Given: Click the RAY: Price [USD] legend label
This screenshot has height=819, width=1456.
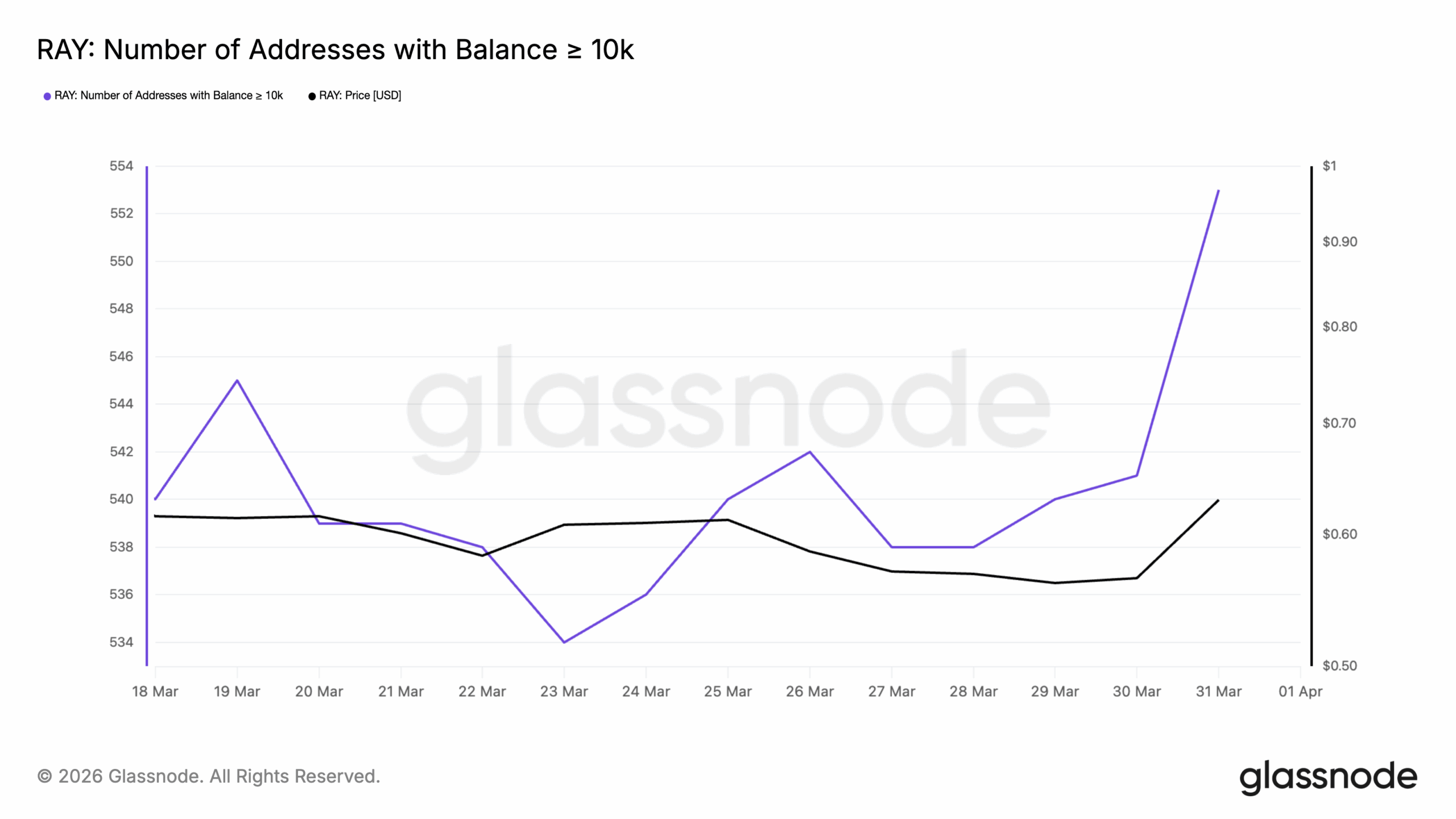Looking at the screenshot, I should click(360, 96).
